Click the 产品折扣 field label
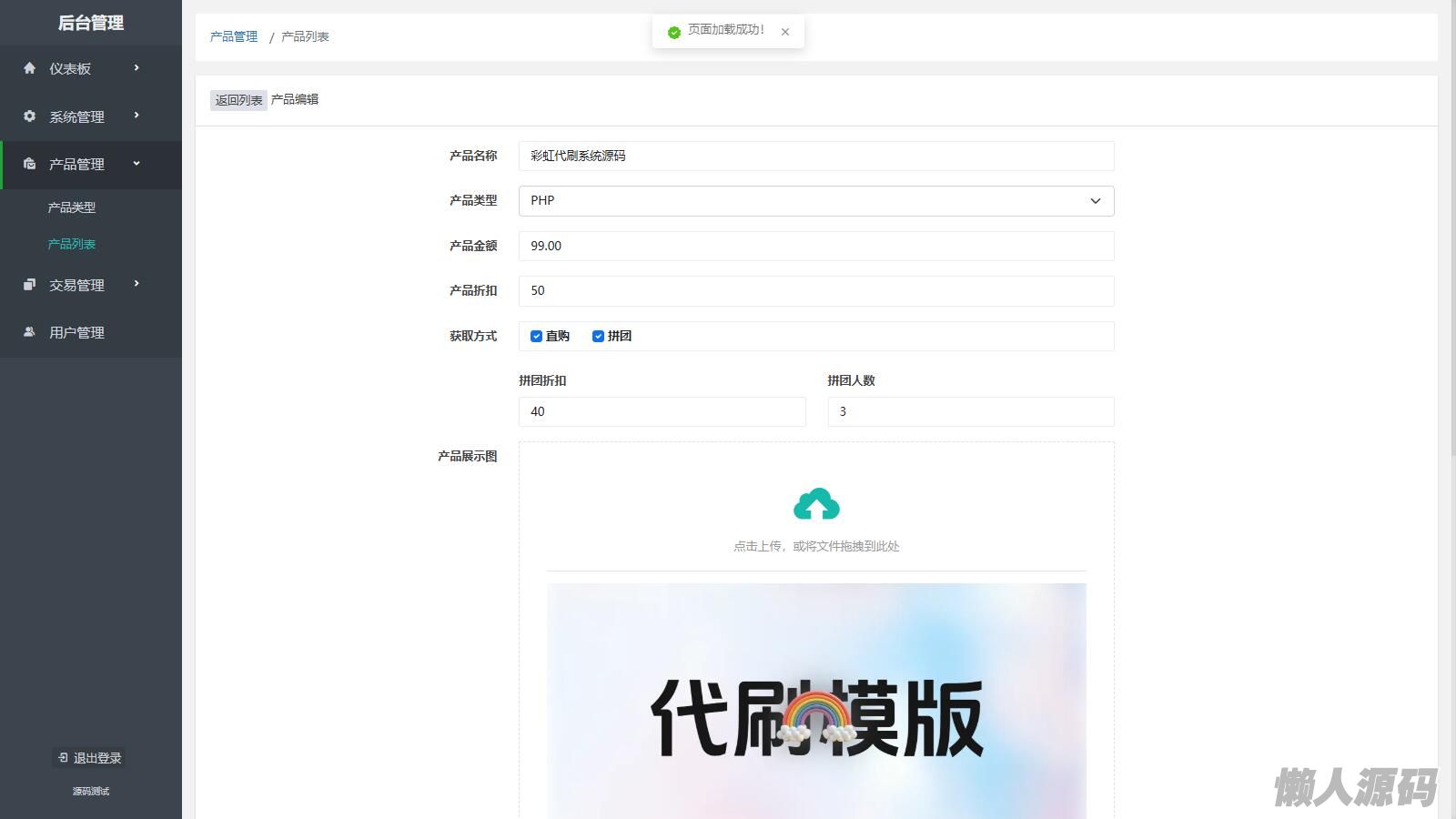1456x819 pixels. [473, 290]
